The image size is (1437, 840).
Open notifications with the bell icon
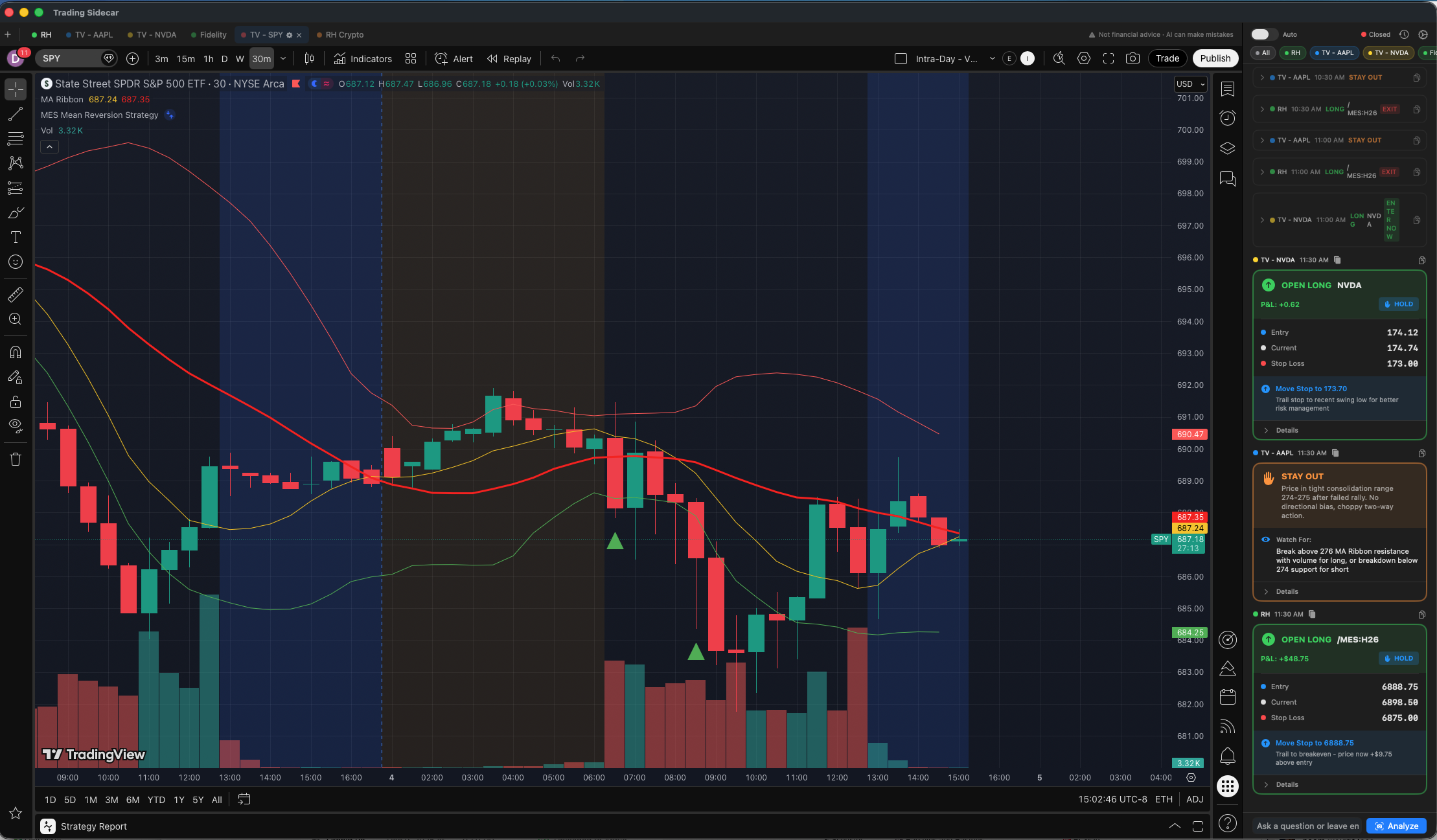1226,756
